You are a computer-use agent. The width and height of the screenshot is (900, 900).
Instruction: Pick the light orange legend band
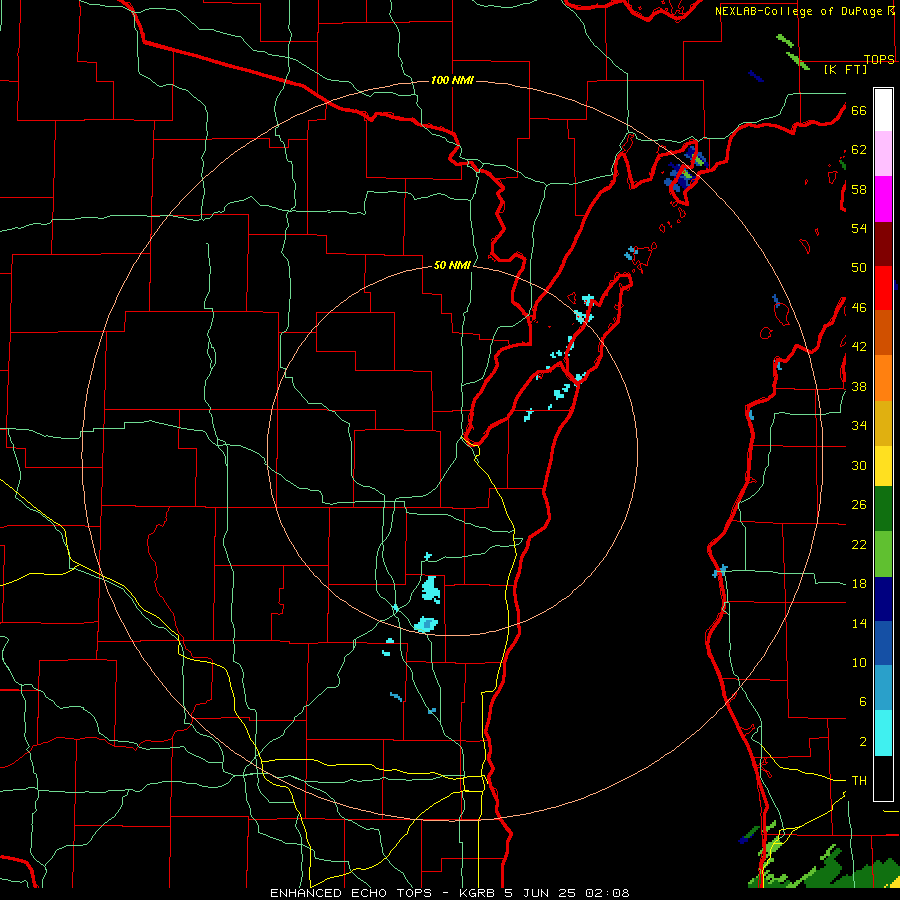(x=883, y=378)
